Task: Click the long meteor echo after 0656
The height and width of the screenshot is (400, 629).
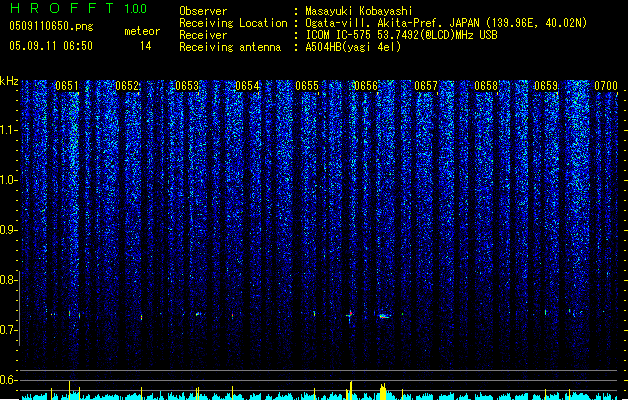Action: pos(384,317)
